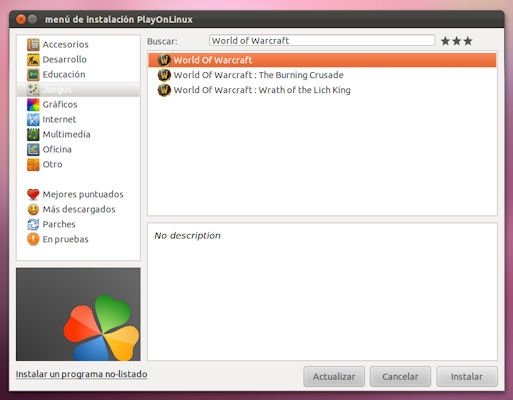The width and height of the screenshot is (513, 400).
Task: Click the heart icon for Mejores puntuados
Action: point(33,194)
